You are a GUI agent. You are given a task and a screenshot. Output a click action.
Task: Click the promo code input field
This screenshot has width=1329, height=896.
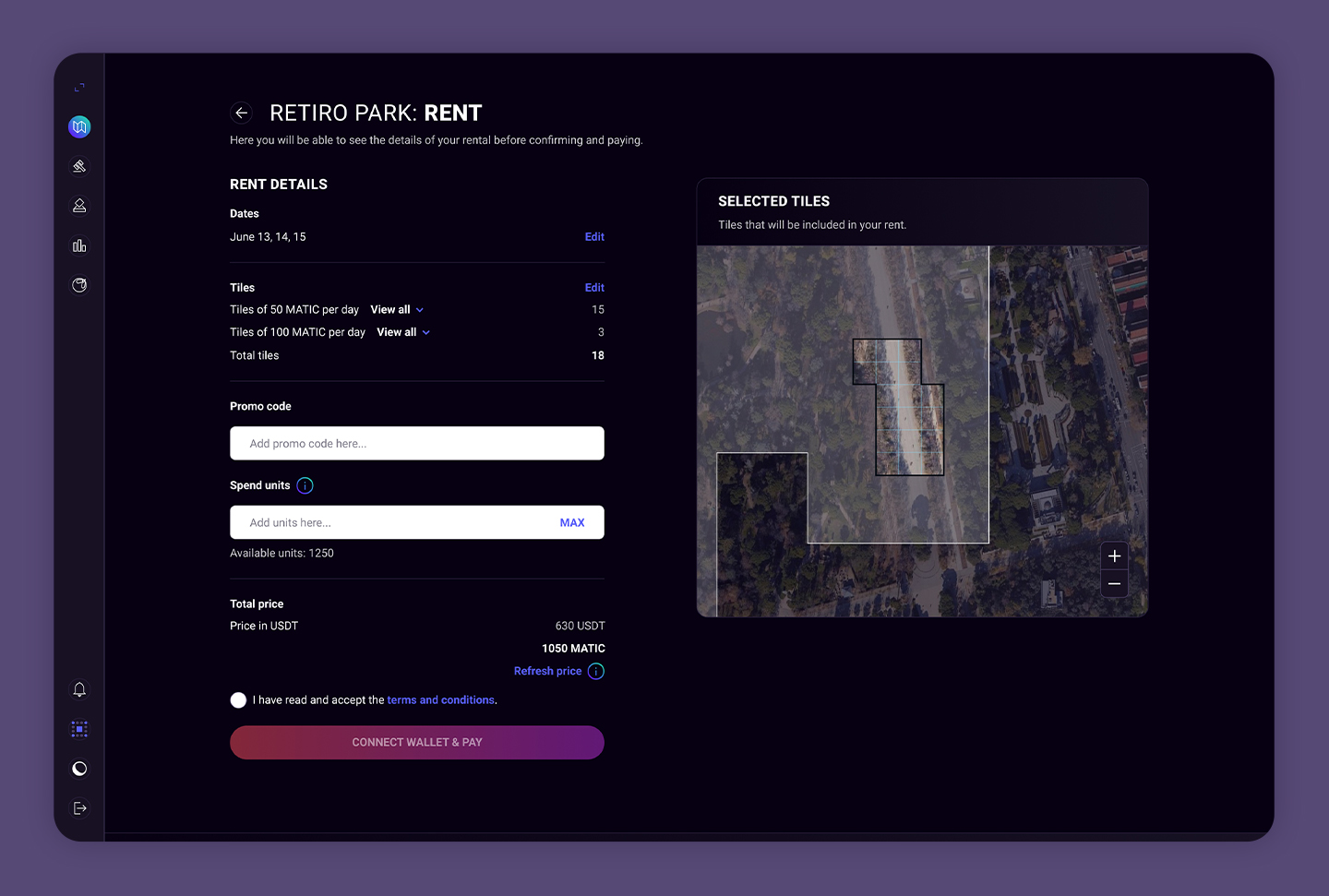coord(416,444)
